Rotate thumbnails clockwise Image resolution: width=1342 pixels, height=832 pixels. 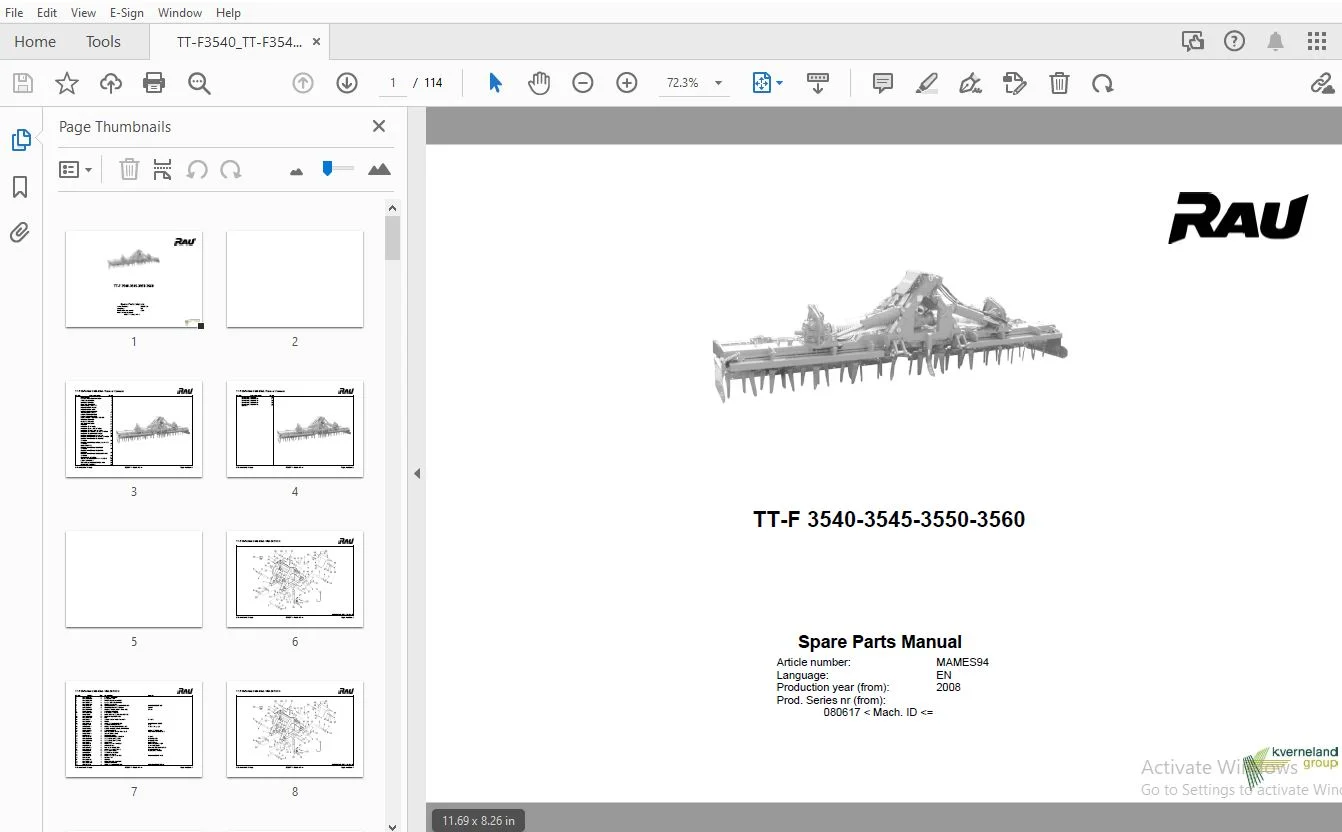tap(231, 170)
